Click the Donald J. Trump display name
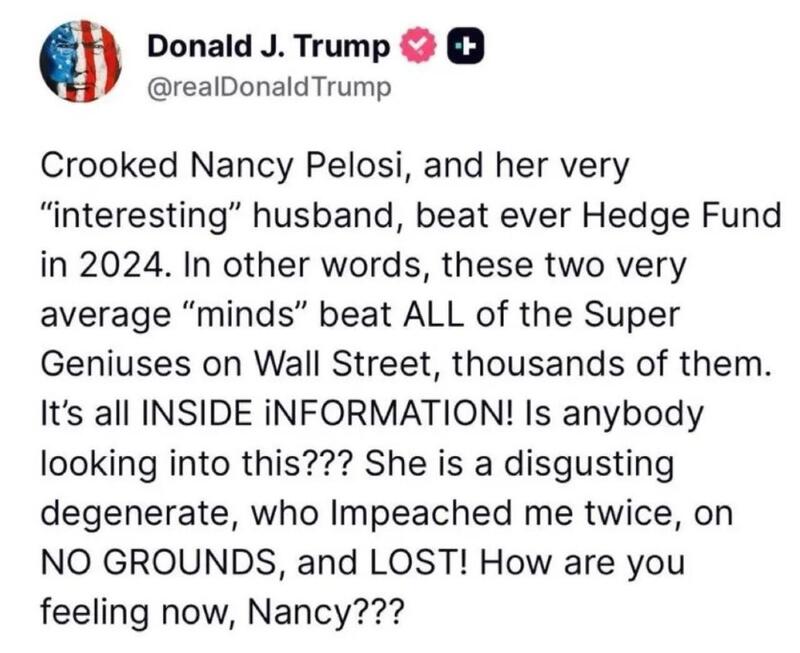The image size is (800, 653). [269, 45]
